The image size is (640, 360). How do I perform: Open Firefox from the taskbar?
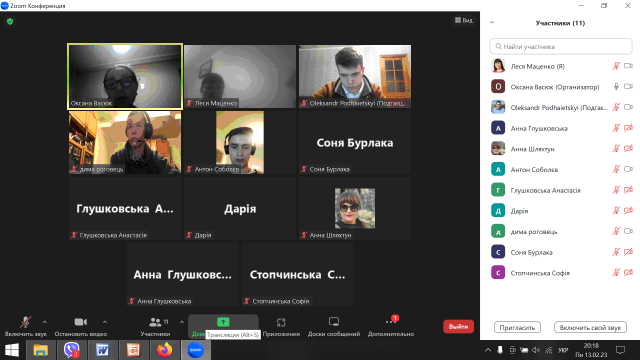(164, 350)
